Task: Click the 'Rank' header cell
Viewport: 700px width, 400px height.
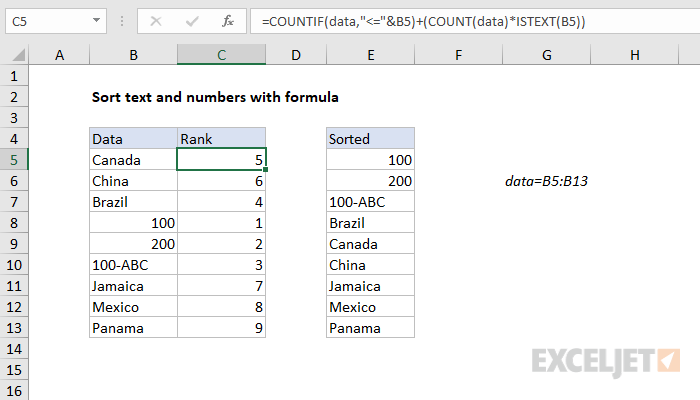Action: [221, 139]
